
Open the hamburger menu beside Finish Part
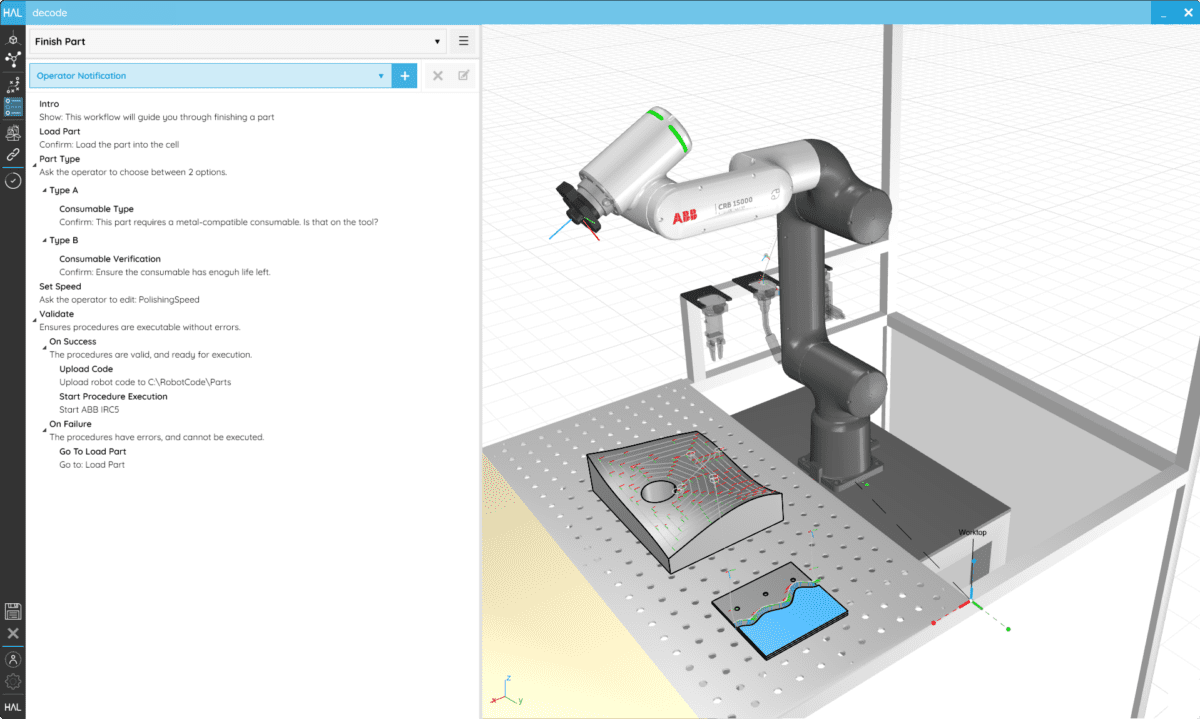pyautogui.click(x=463, y=42)
